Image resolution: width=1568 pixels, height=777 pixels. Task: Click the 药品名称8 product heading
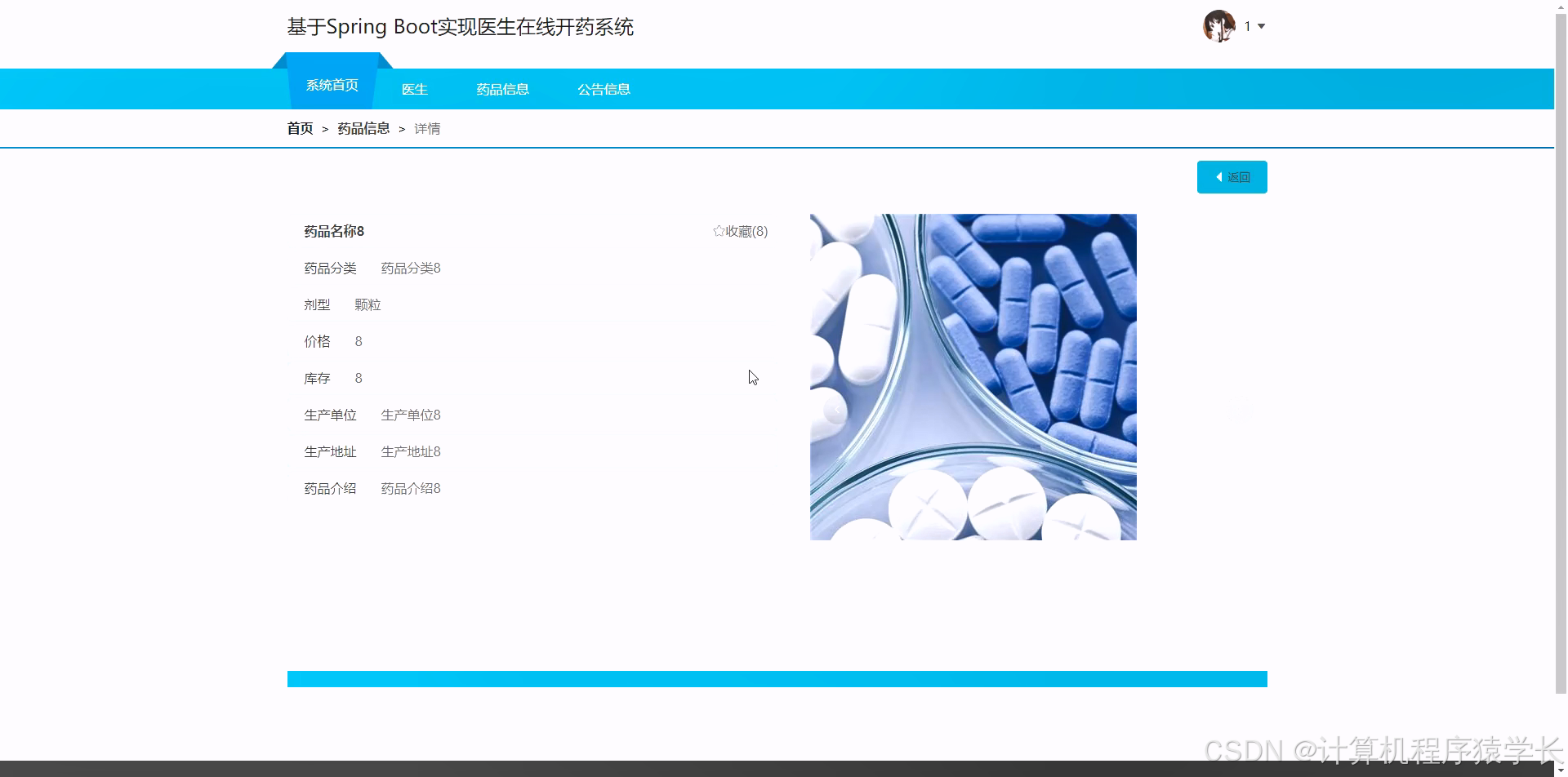(332, 231)
